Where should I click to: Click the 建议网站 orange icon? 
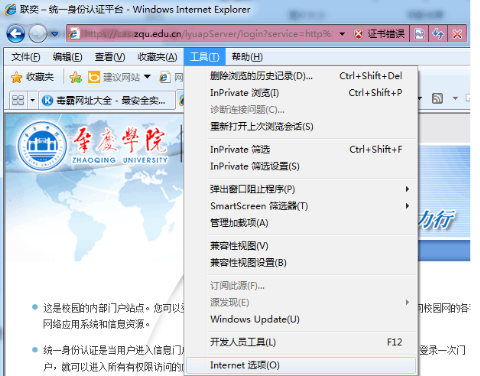[x=94, y=77]
